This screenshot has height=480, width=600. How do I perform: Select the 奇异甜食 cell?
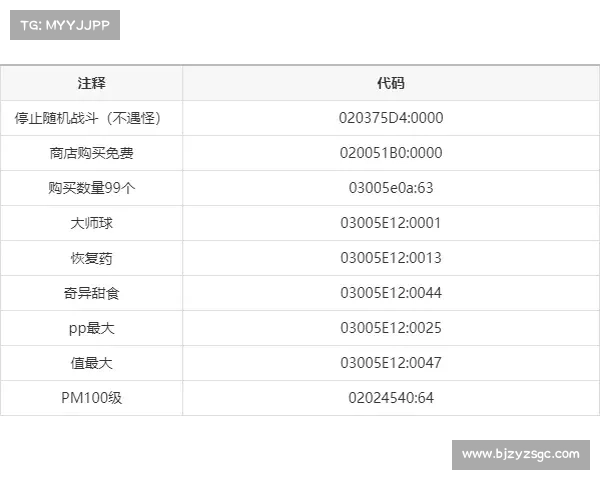point(91,293)
